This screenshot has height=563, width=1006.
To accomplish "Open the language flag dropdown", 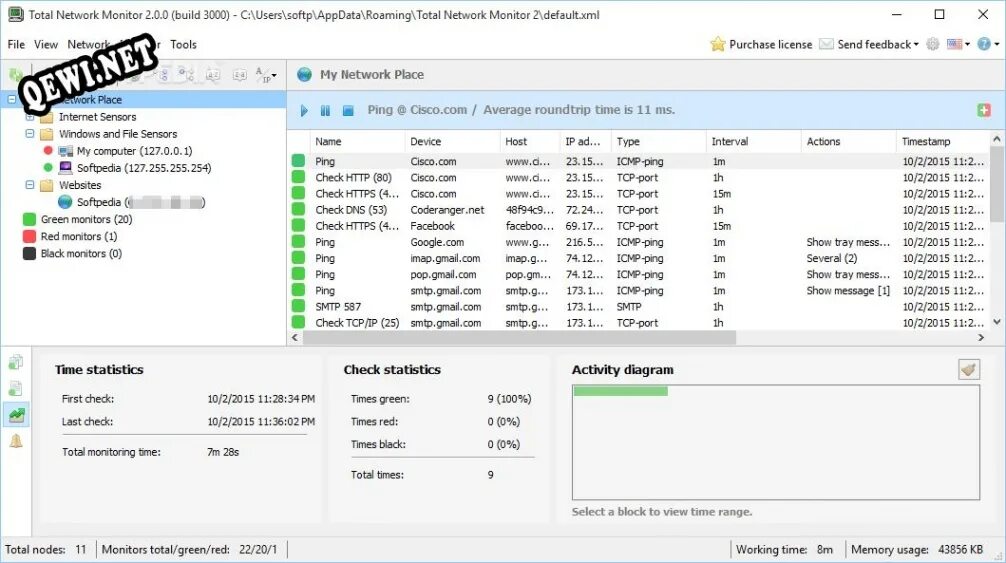I will pos(959,44).
